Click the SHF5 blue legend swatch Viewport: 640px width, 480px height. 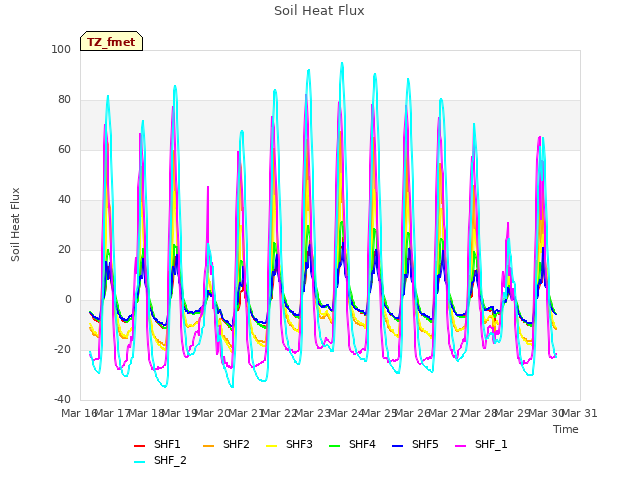click(397, 446)
